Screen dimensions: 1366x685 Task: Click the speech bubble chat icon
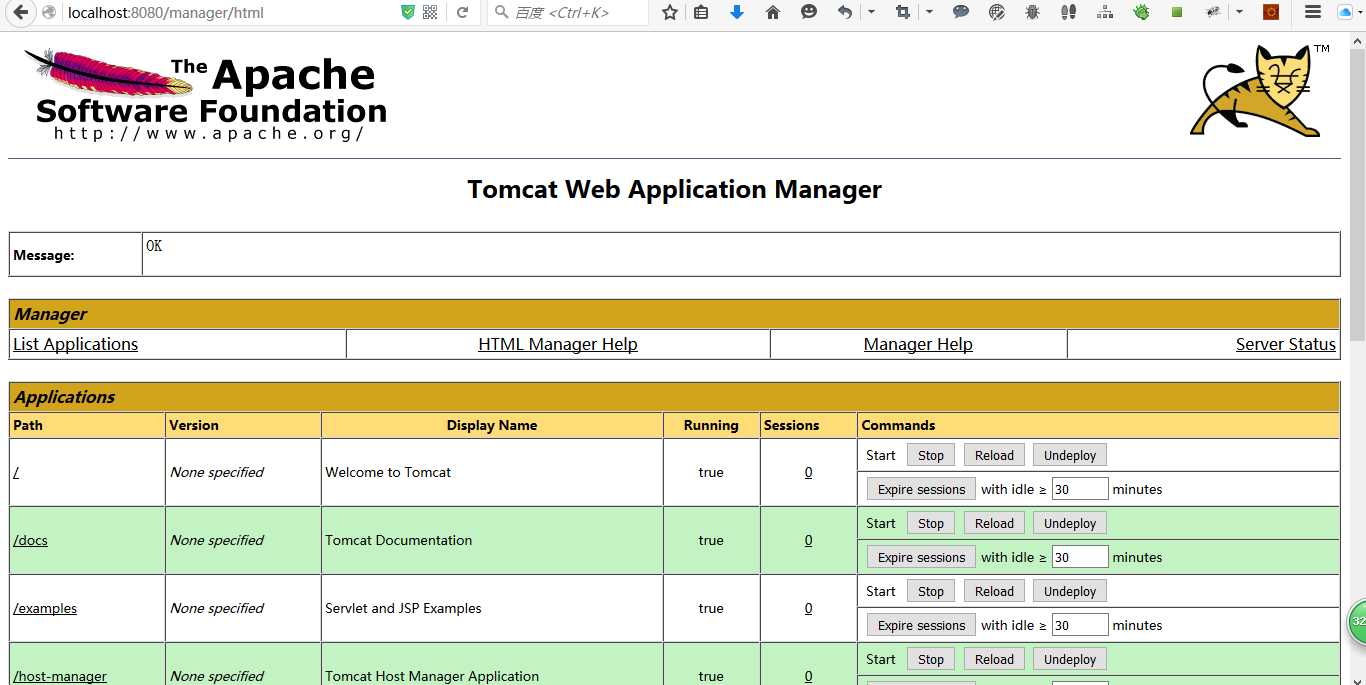961,12
